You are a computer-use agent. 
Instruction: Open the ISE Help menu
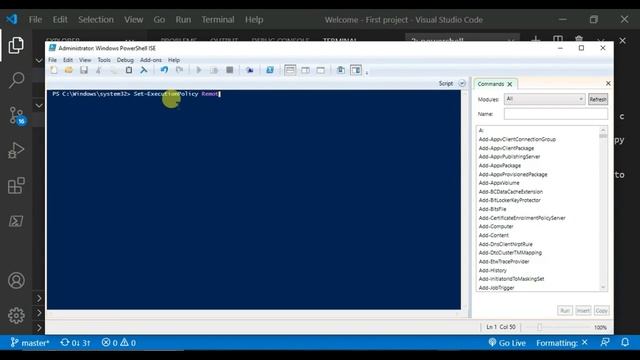174,60
